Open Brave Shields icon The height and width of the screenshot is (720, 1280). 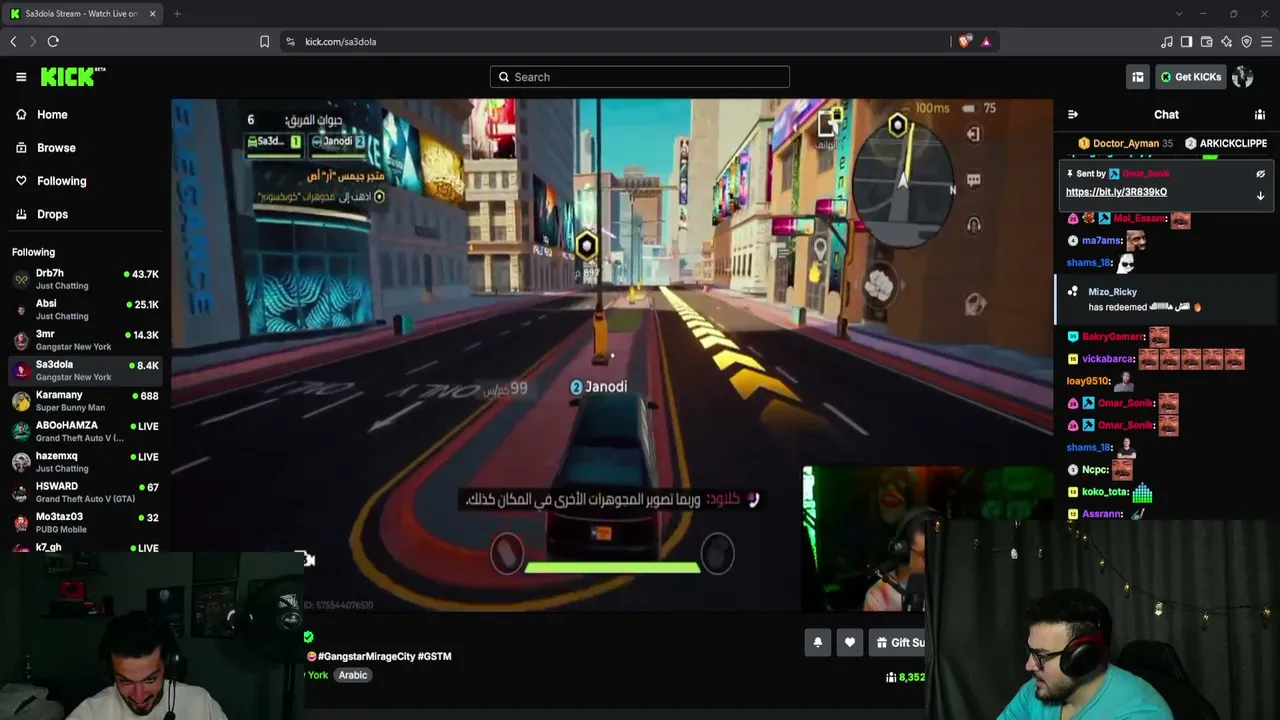(x=964, y=41)
